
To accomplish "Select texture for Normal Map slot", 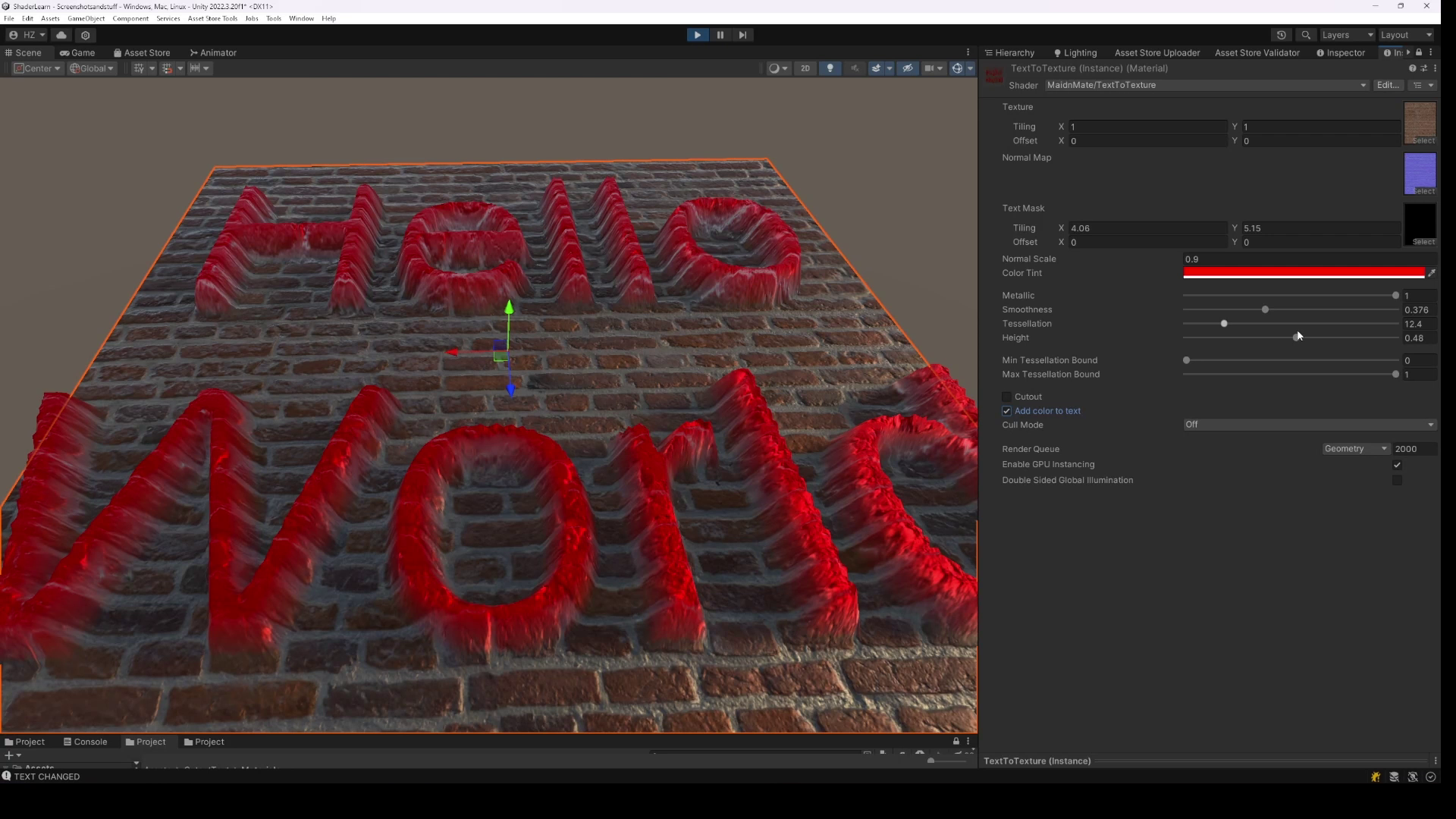I will coord(1420,174).
